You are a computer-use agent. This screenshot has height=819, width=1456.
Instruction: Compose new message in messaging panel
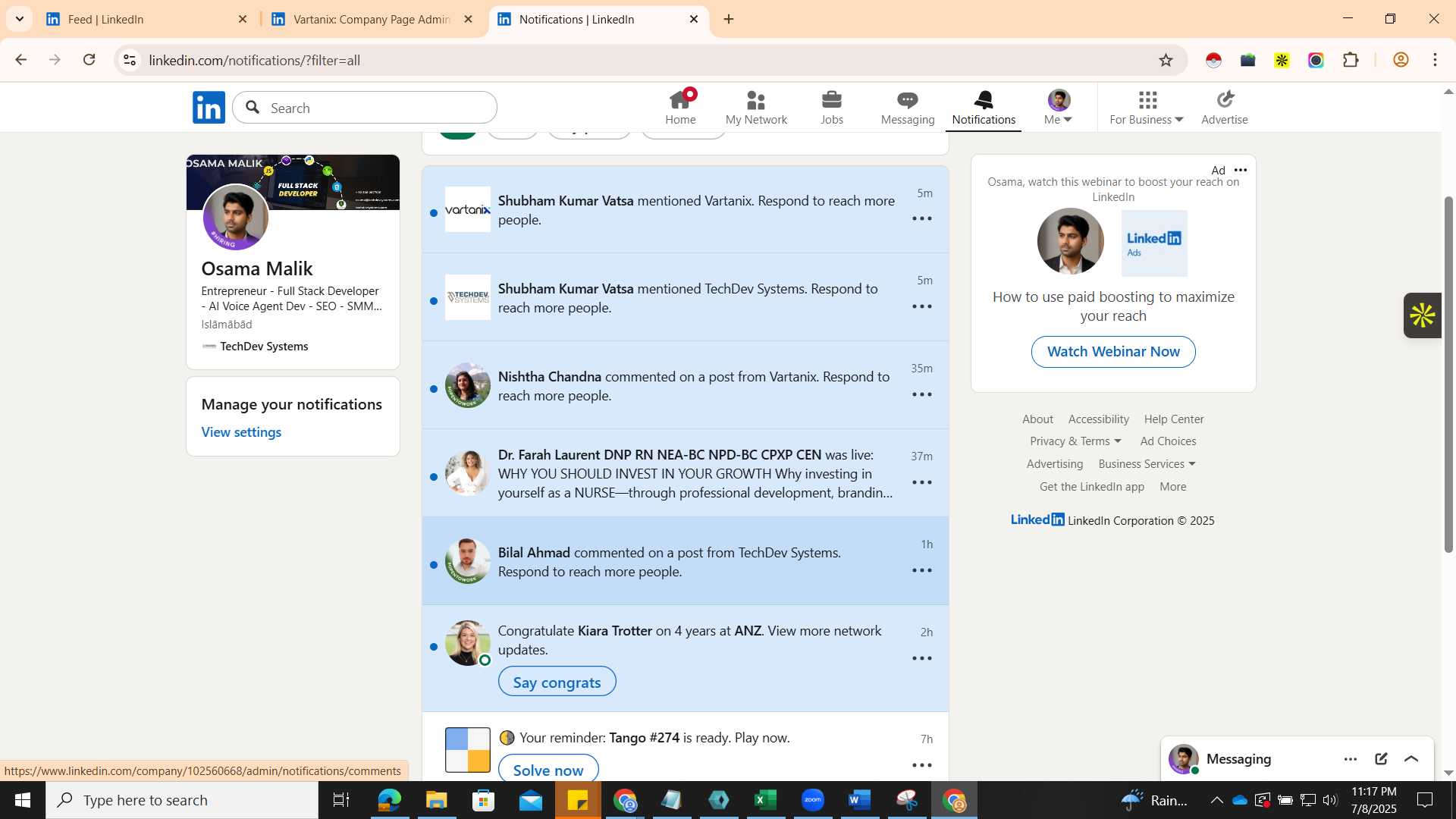(x=1381, y=759)
